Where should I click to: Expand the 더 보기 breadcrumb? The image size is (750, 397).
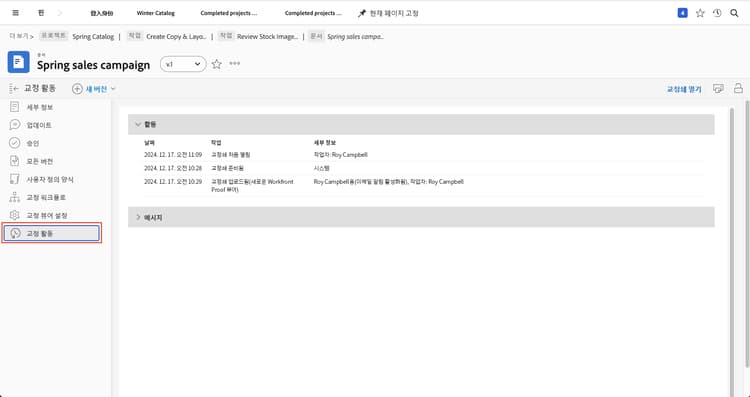[x=22, y=36]
